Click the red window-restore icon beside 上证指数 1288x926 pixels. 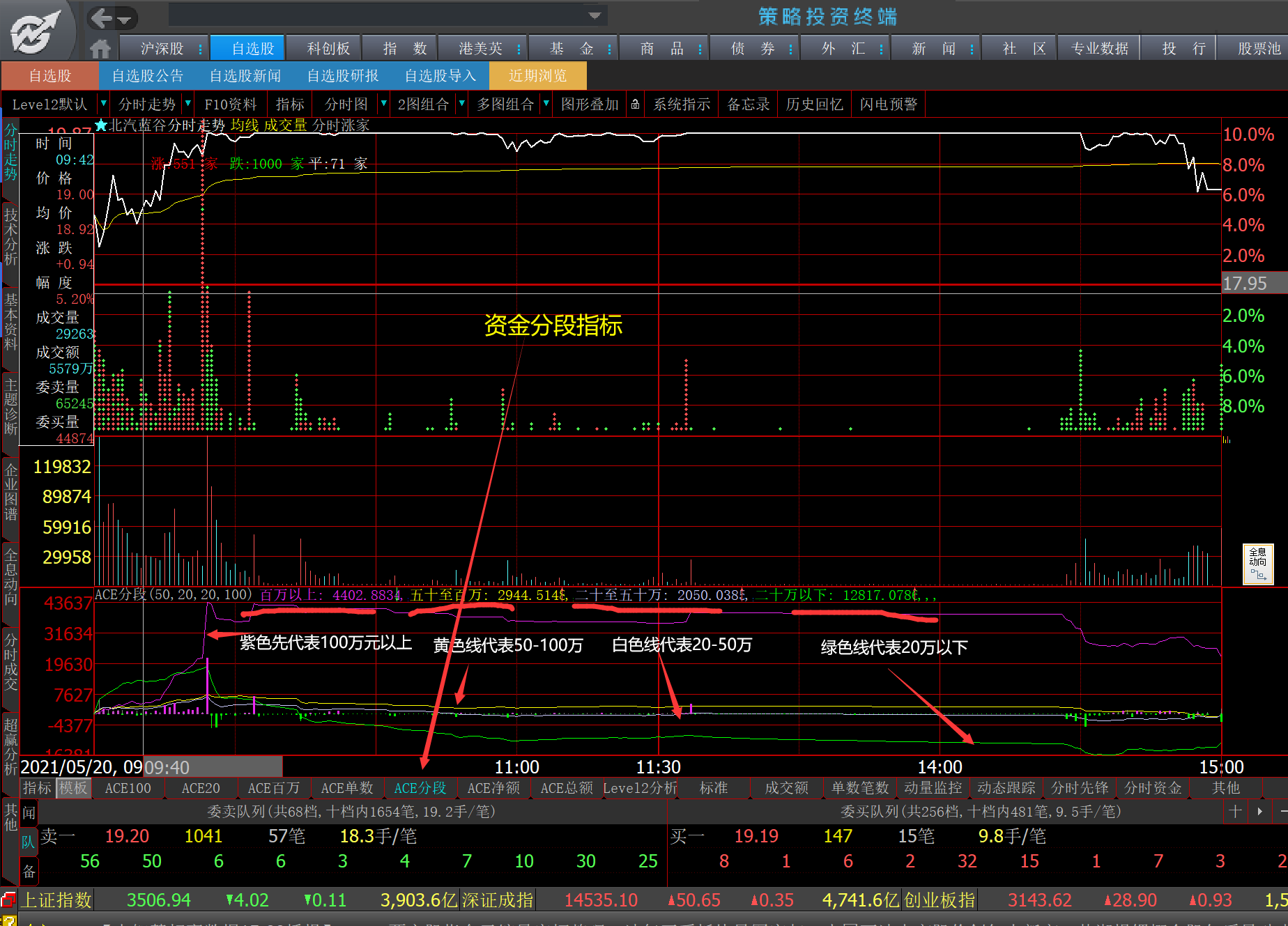point(8,900)
